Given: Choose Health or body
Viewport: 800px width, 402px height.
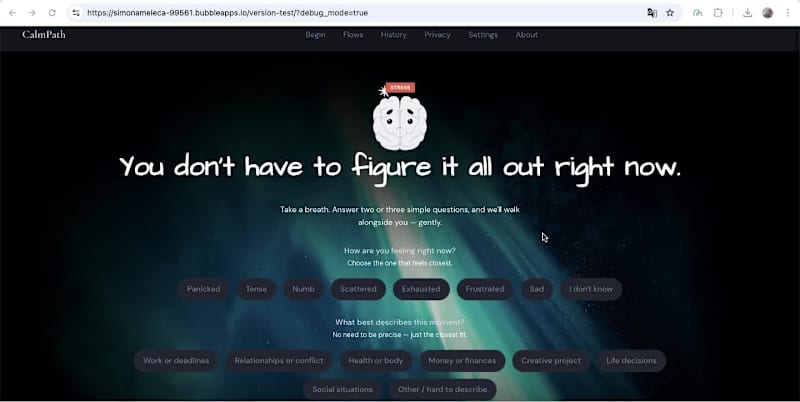Looking at the screenshot, I should [x=376, y=361].
